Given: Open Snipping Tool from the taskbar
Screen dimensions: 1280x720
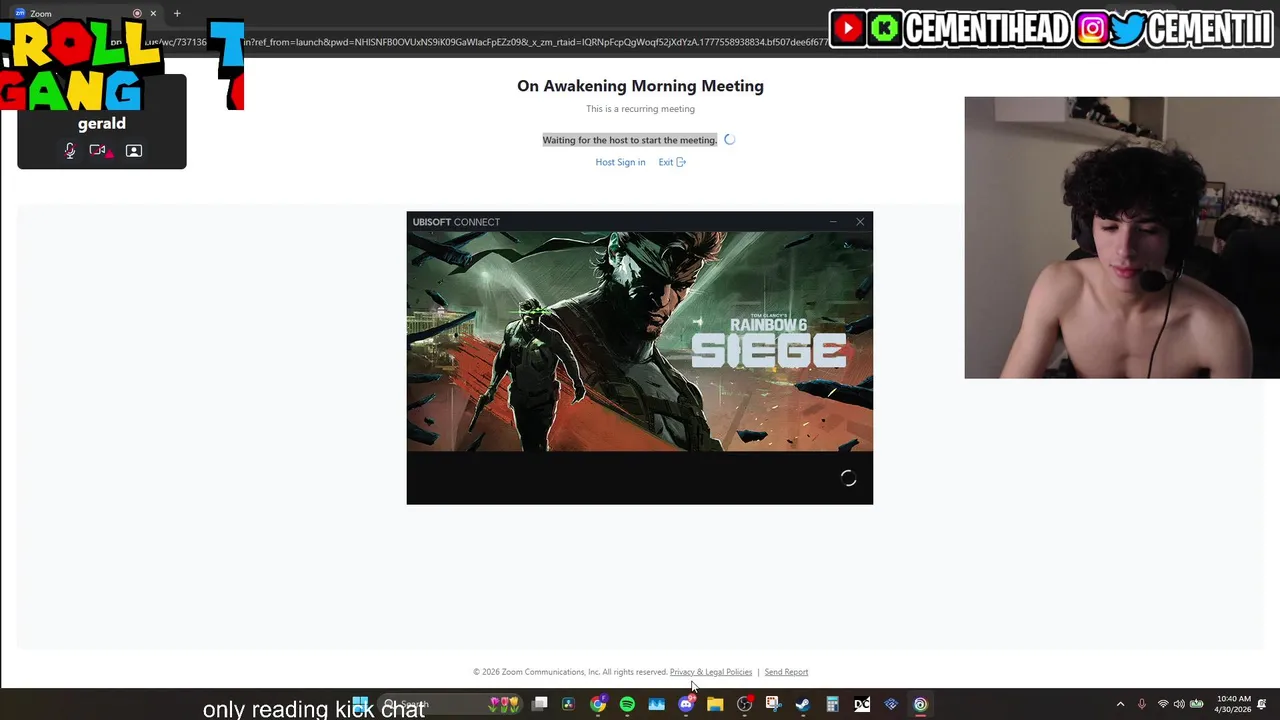Looking at the screenshot, I should click(x=773, y=704).
